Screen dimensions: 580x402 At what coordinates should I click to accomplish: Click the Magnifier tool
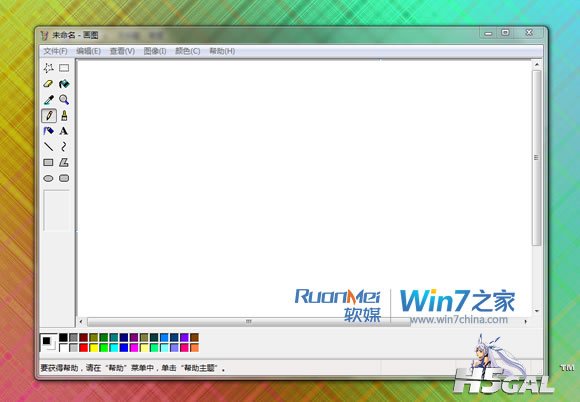(x=64, y=100)
